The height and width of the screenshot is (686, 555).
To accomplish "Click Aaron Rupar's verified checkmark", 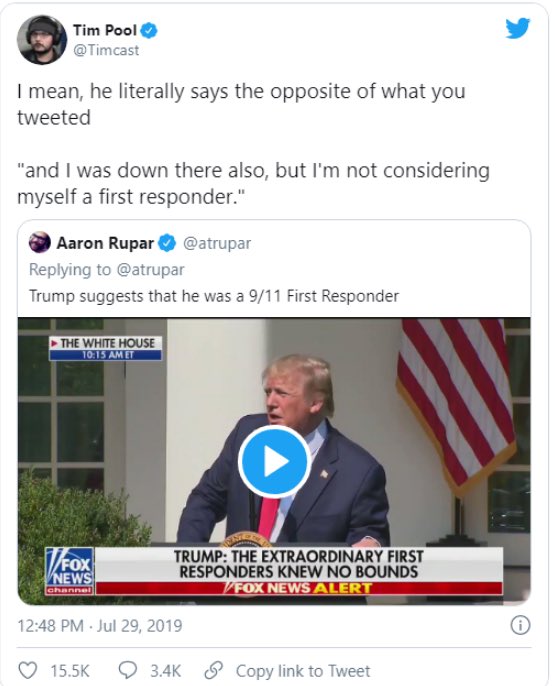I will click(x=167, y=243).
